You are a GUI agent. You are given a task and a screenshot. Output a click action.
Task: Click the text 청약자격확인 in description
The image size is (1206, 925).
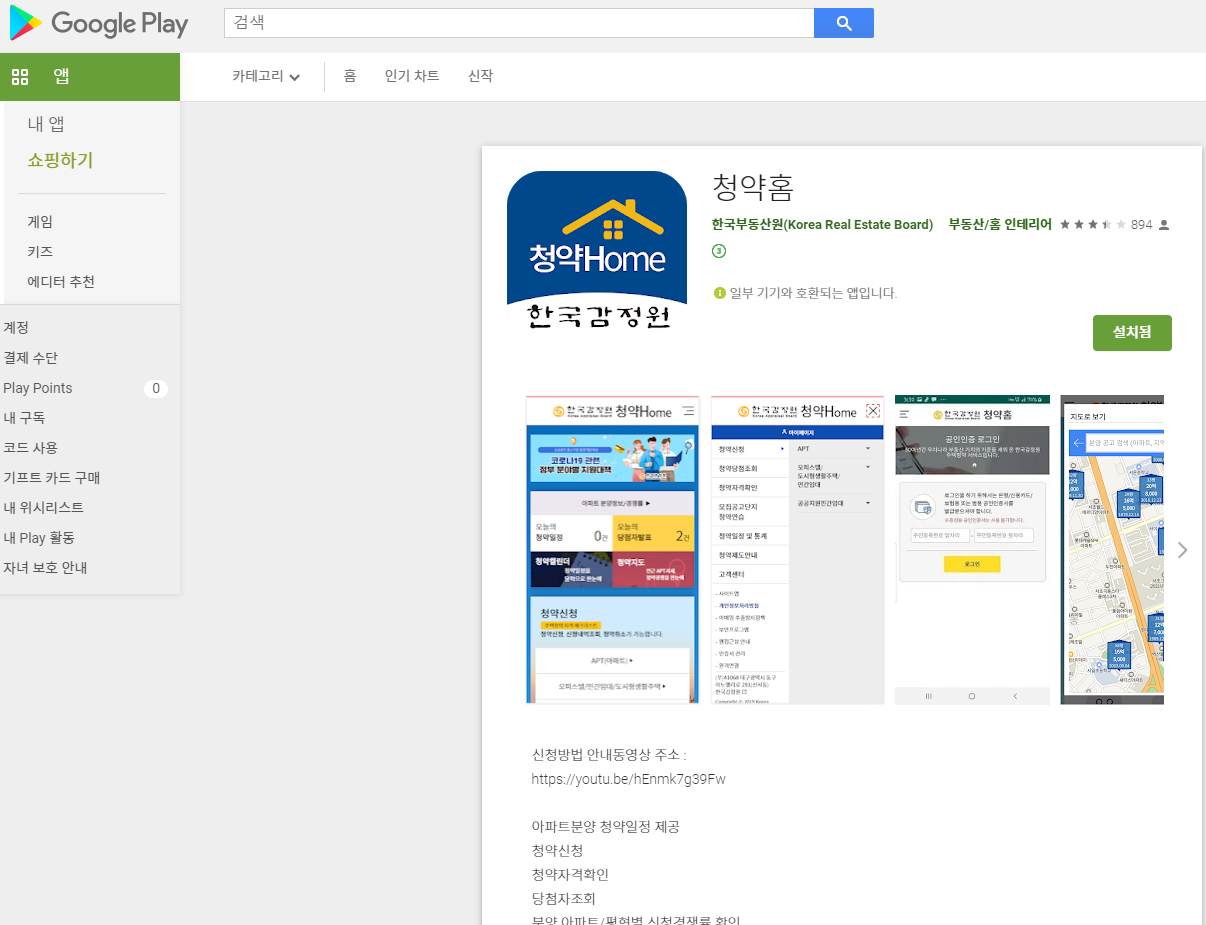[x=570, y=875]
